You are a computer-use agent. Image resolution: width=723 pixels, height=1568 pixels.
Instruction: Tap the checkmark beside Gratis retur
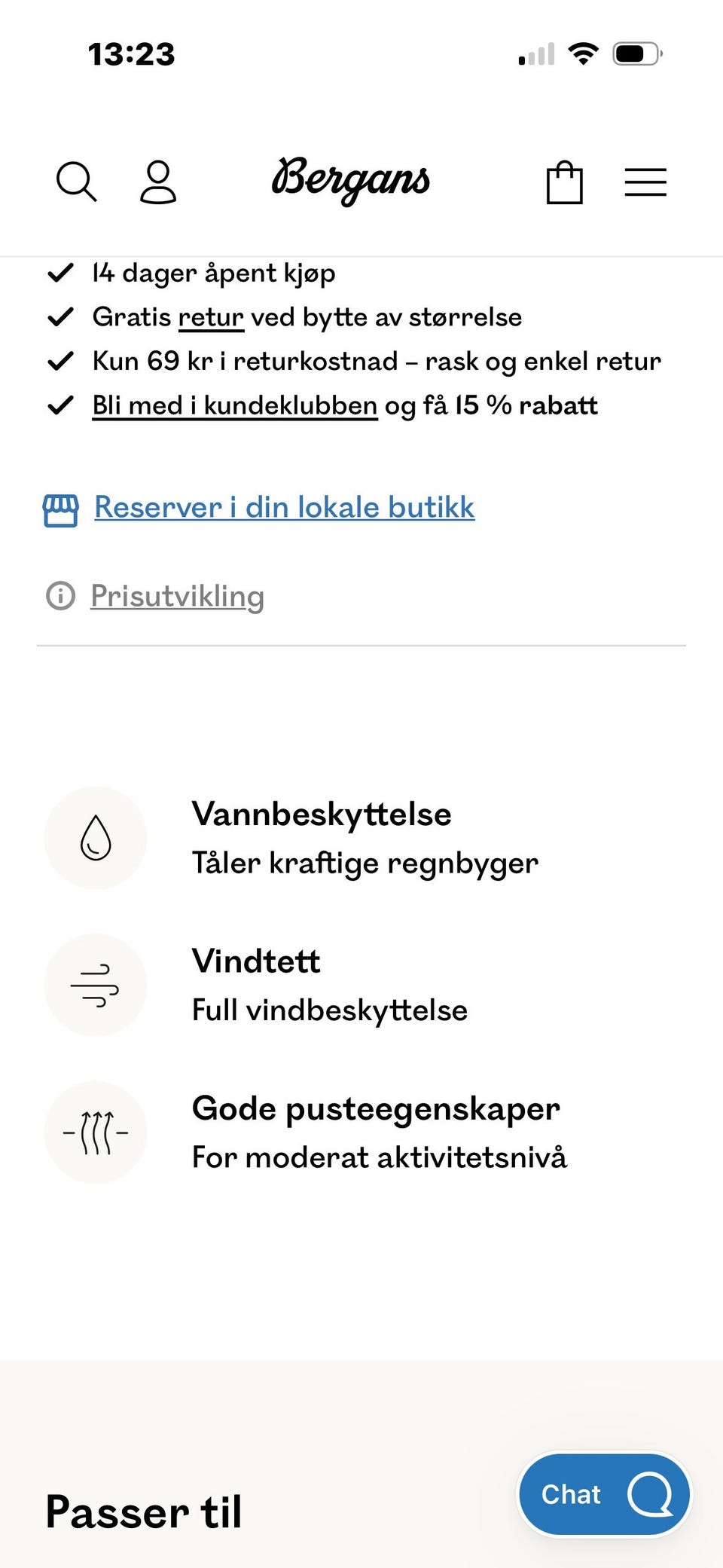pos(62,316)
